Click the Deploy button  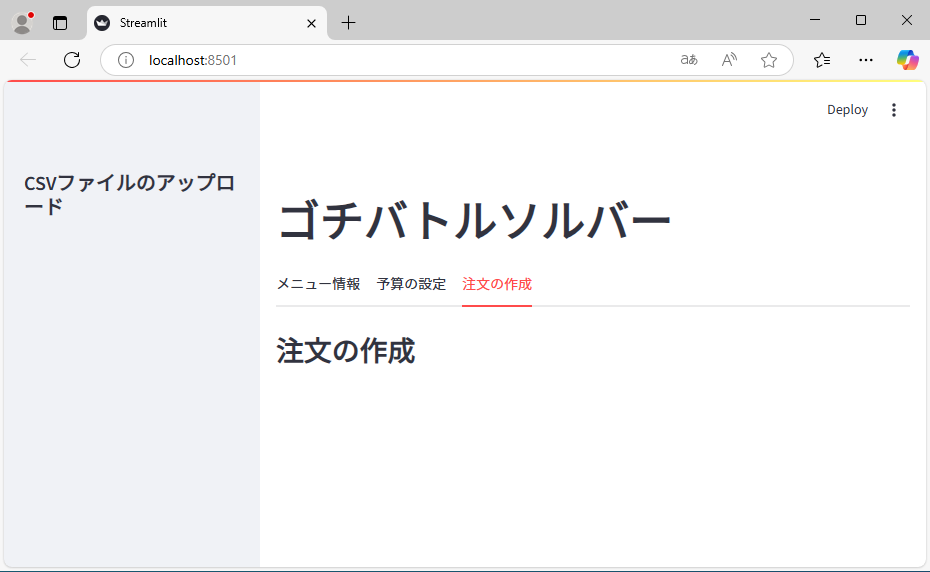coord(848,110)
